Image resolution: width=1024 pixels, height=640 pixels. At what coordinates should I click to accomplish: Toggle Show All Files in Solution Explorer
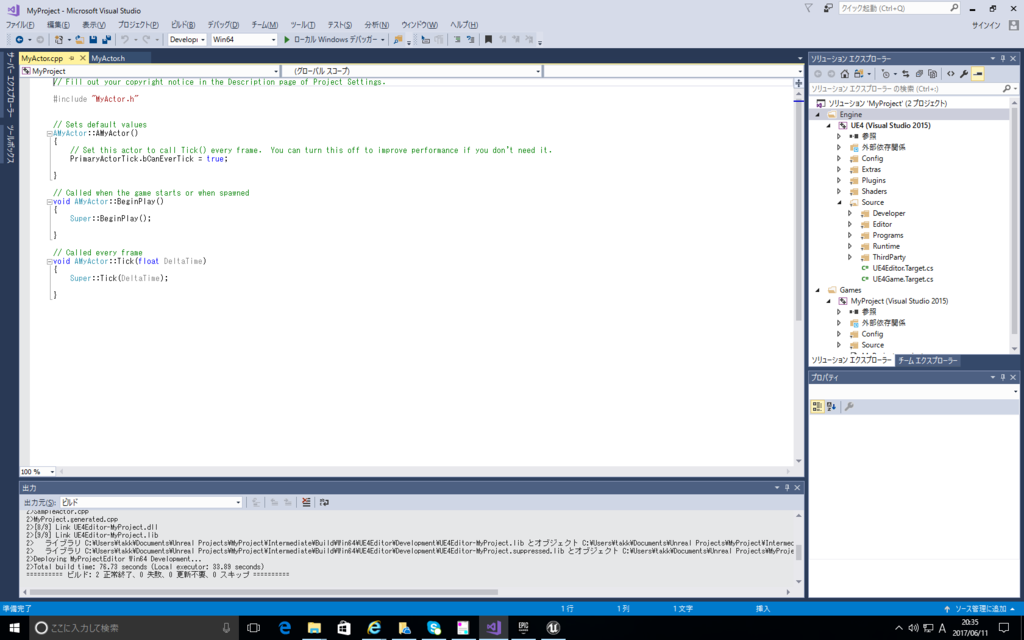tap(933, 74)
